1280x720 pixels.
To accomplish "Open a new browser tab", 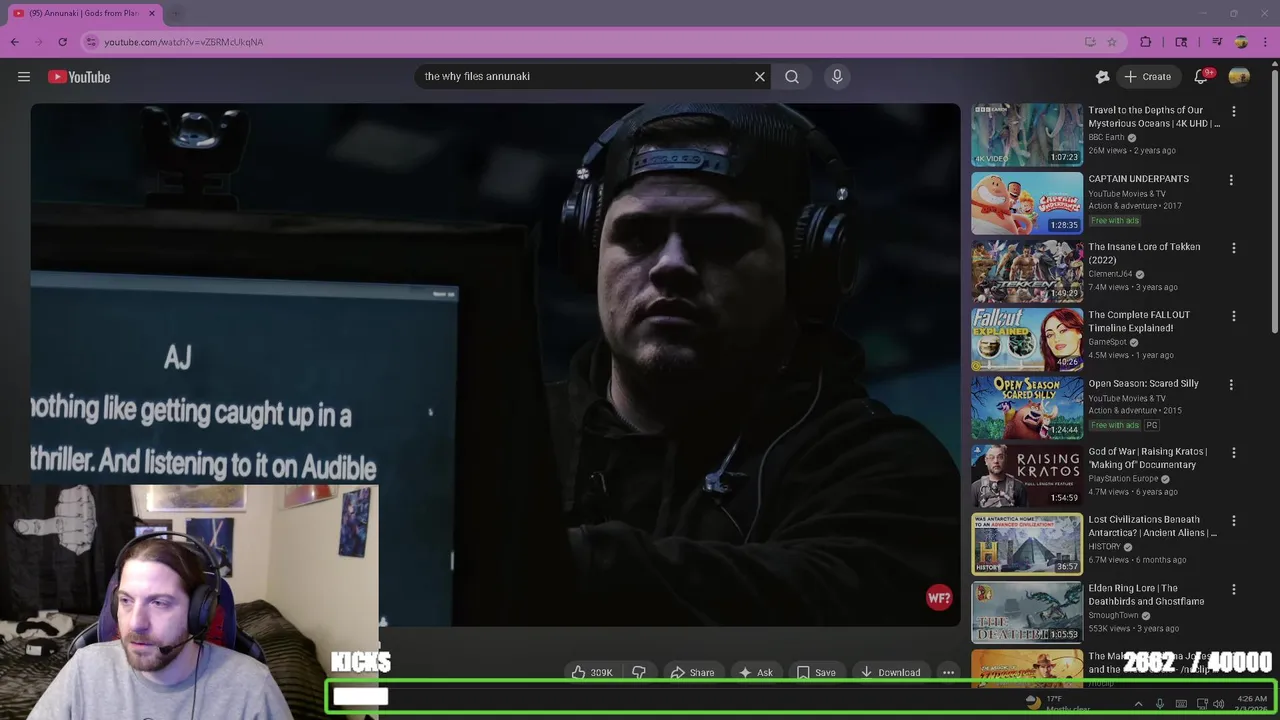I will pyautogui.click(x=176, y=13).
